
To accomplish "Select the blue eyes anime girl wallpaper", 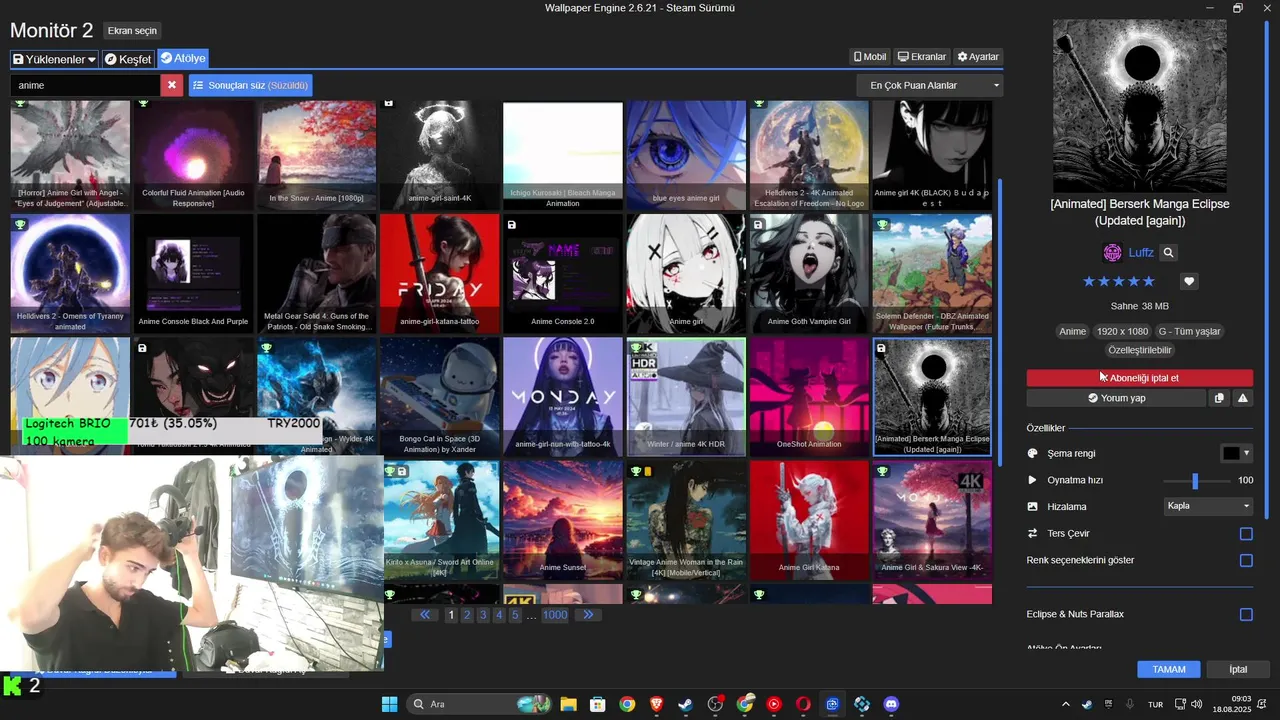I will [686, 155].
